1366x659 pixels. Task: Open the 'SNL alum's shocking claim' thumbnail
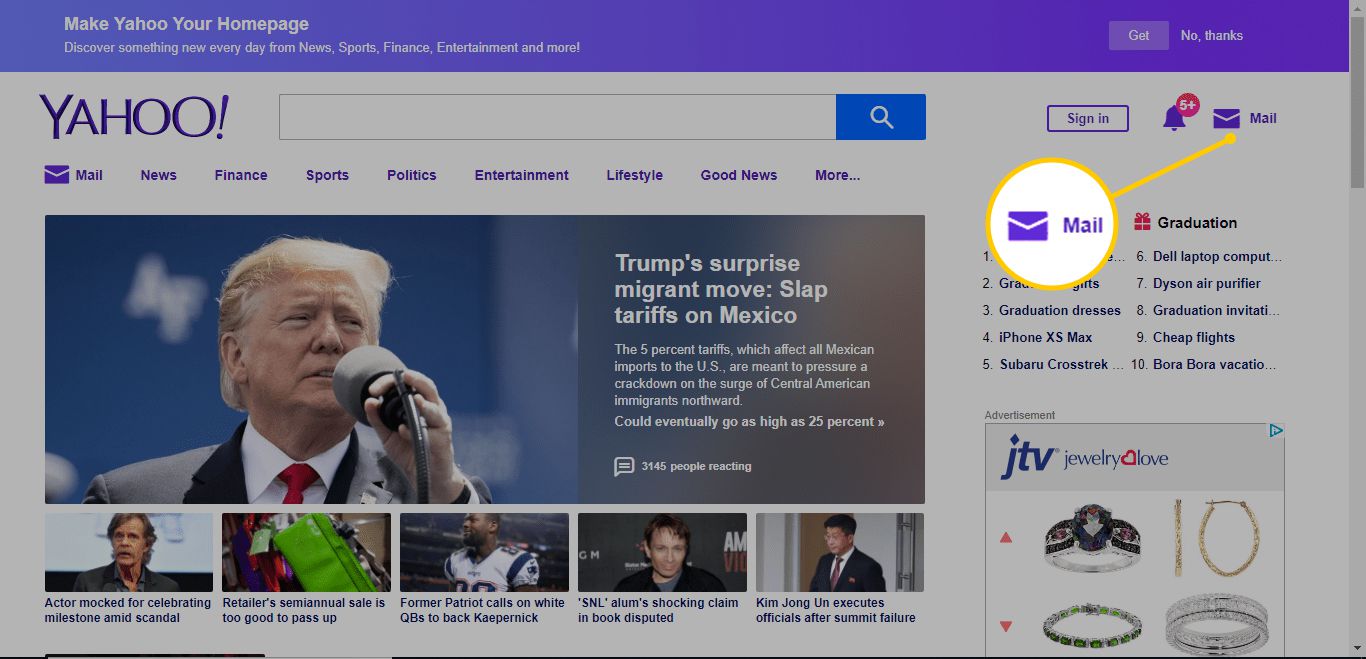coord(662,552)
